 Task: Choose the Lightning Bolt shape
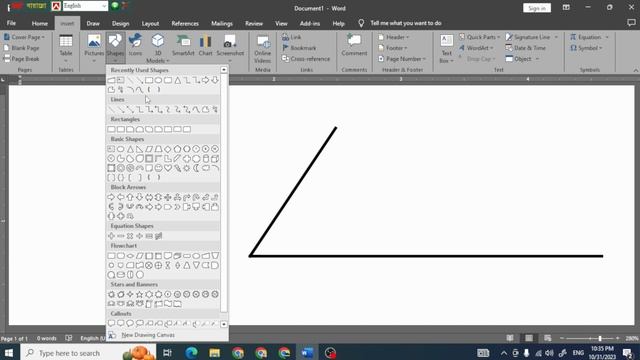(x=178, y=168)
